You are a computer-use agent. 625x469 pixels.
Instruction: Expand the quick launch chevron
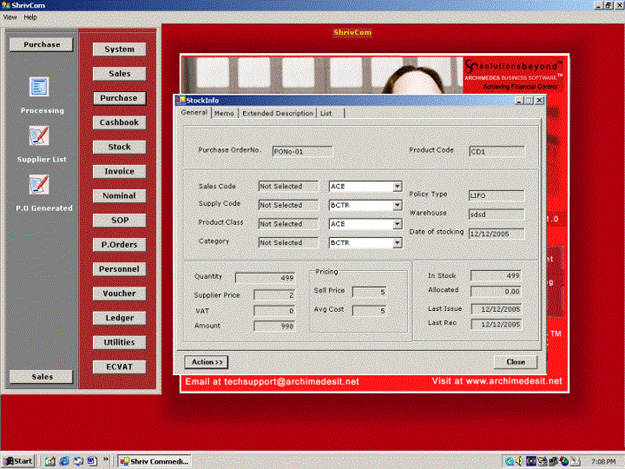click(x=106, y=459)
